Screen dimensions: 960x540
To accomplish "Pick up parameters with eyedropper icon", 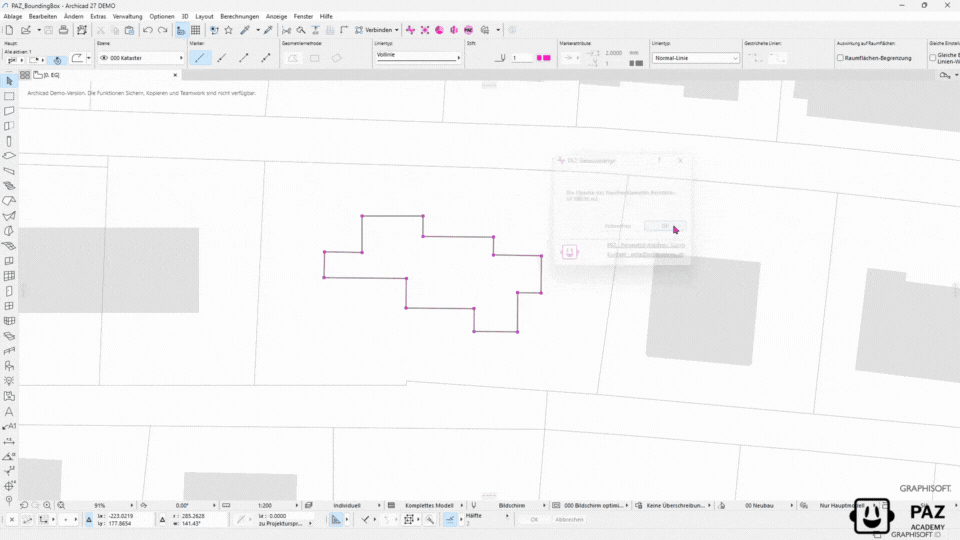I will [245, 30].
